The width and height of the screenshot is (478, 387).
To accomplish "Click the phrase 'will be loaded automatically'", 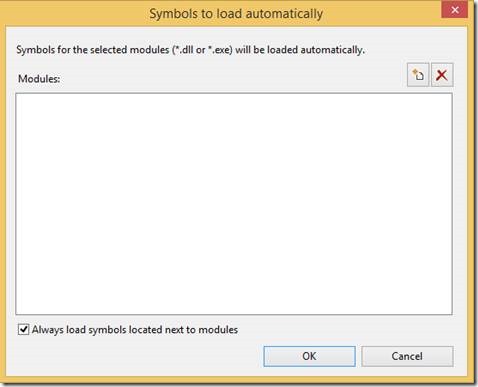I will (x=300, y=50).
